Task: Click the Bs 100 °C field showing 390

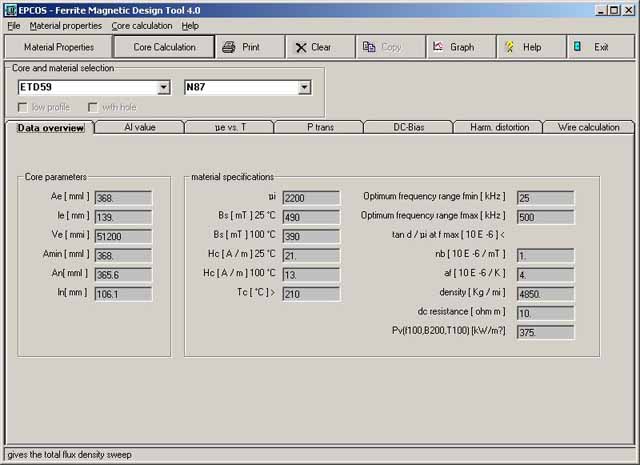Action: pos(311,236)
